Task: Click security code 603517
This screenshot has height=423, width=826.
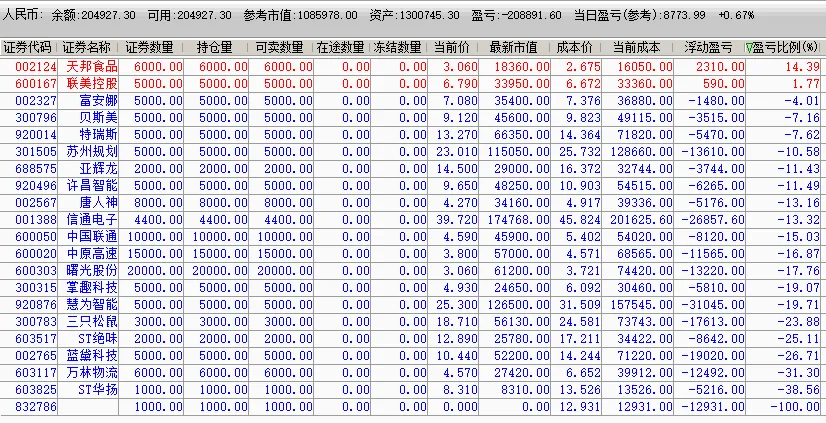Action: pyautogui.click(x=36, y=338)
